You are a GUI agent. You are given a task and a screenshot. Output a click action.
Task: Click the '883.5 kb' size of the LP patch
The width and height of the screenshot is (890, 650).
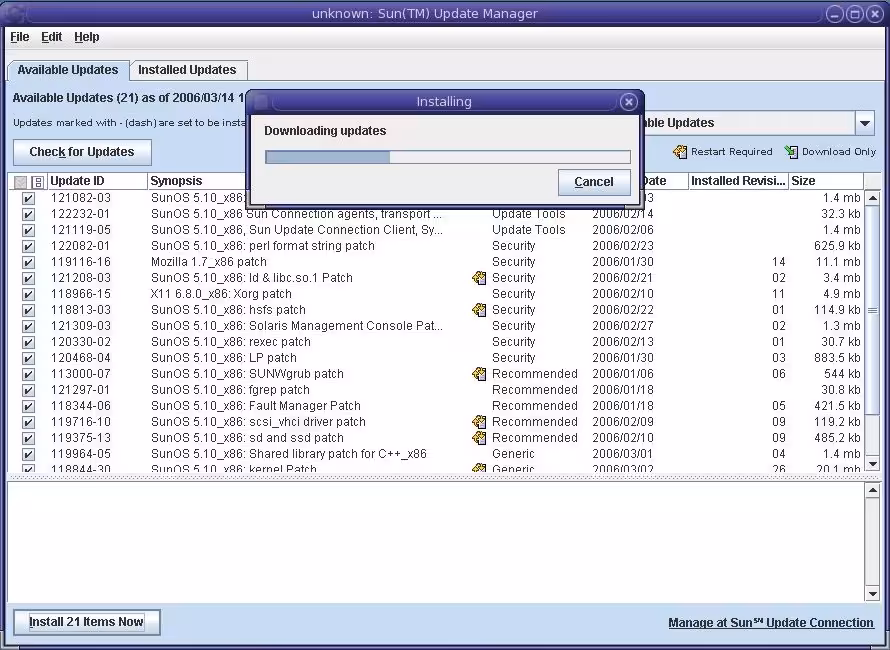pyautogui.click(x=837, y=358)
